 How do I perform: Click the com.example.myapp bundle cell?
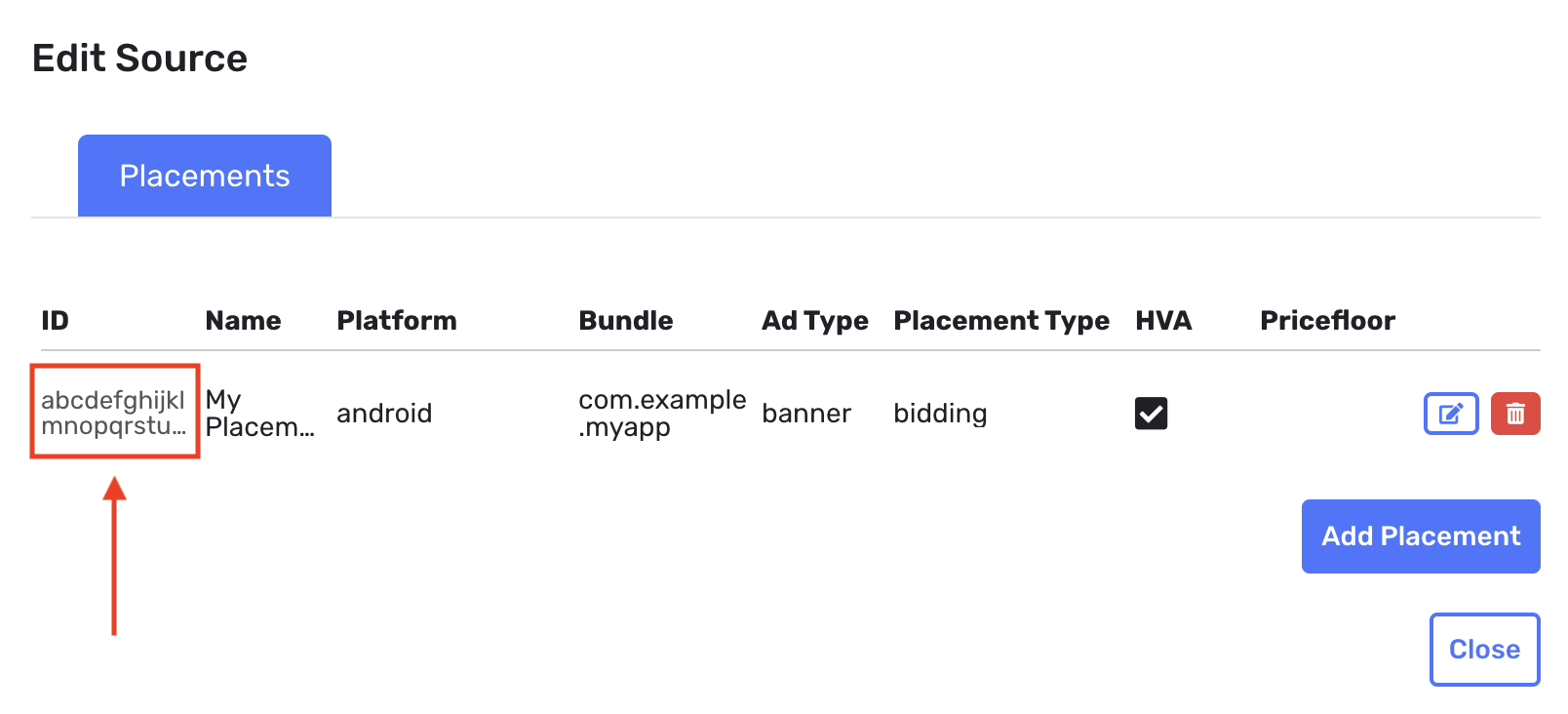[662, 414]
